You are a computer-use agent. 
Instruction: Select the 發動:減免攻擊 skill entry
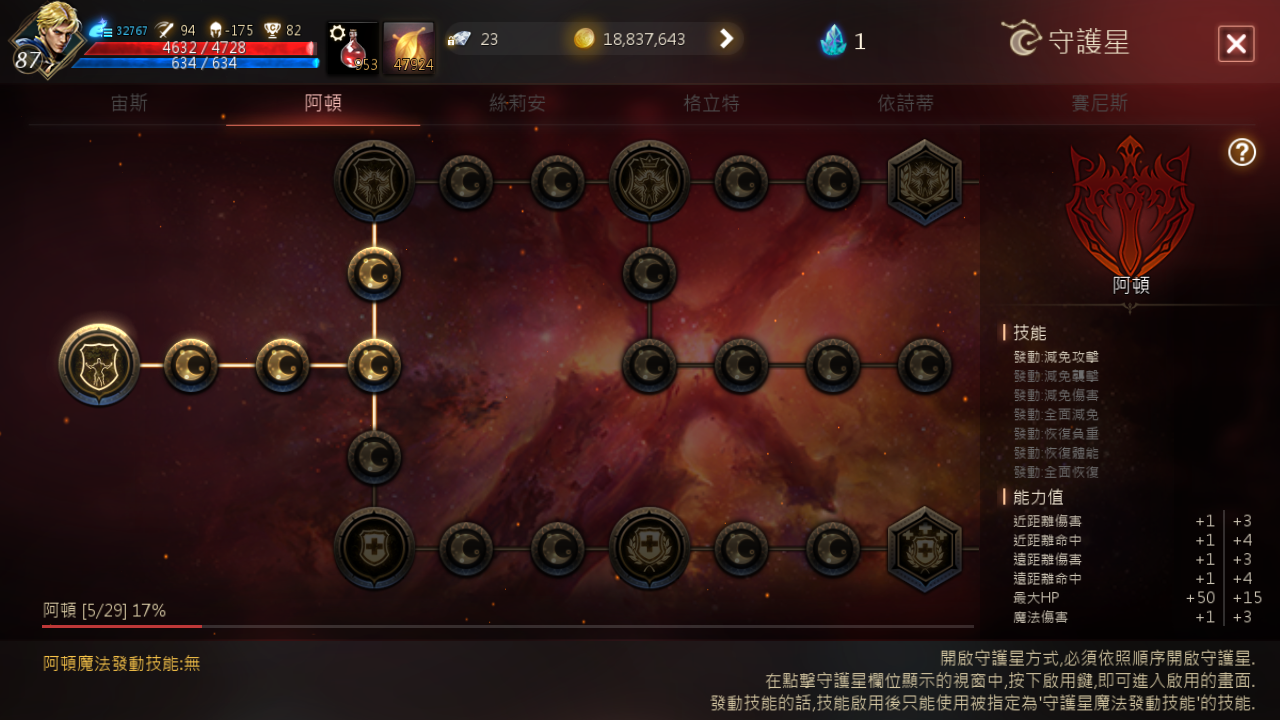point(1056,357)
